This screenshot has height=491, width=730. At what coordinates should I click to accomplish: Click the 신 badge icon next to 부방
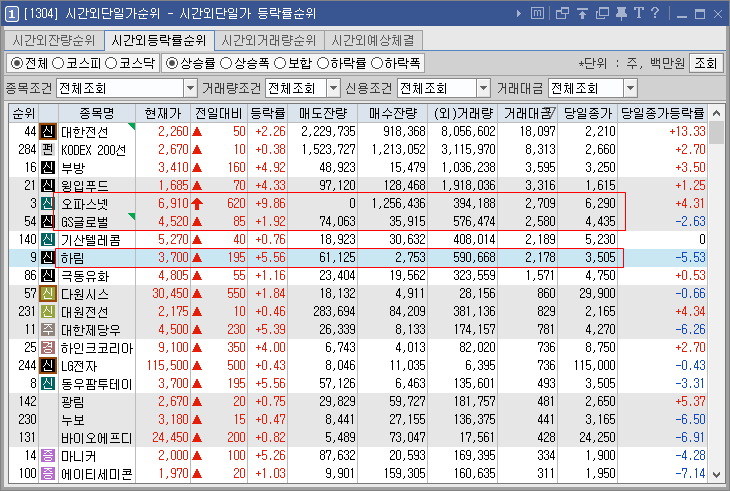click(x=48, y=168)
